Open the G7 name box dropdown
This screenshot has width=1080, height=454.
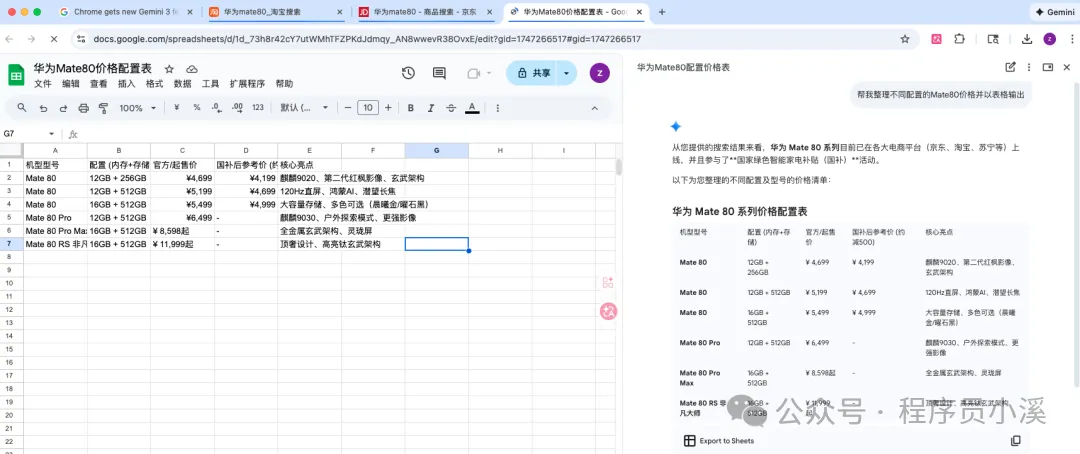pos(51,134)
